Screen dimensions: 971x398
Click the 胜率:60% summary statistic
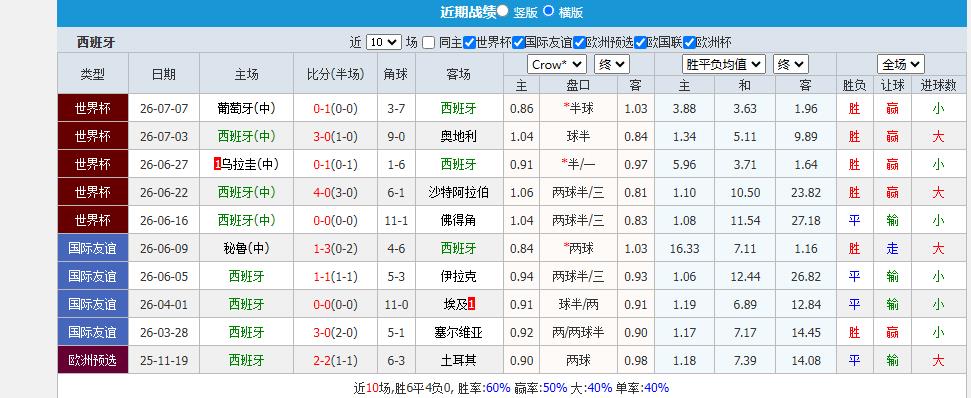(x=484, y=388)
